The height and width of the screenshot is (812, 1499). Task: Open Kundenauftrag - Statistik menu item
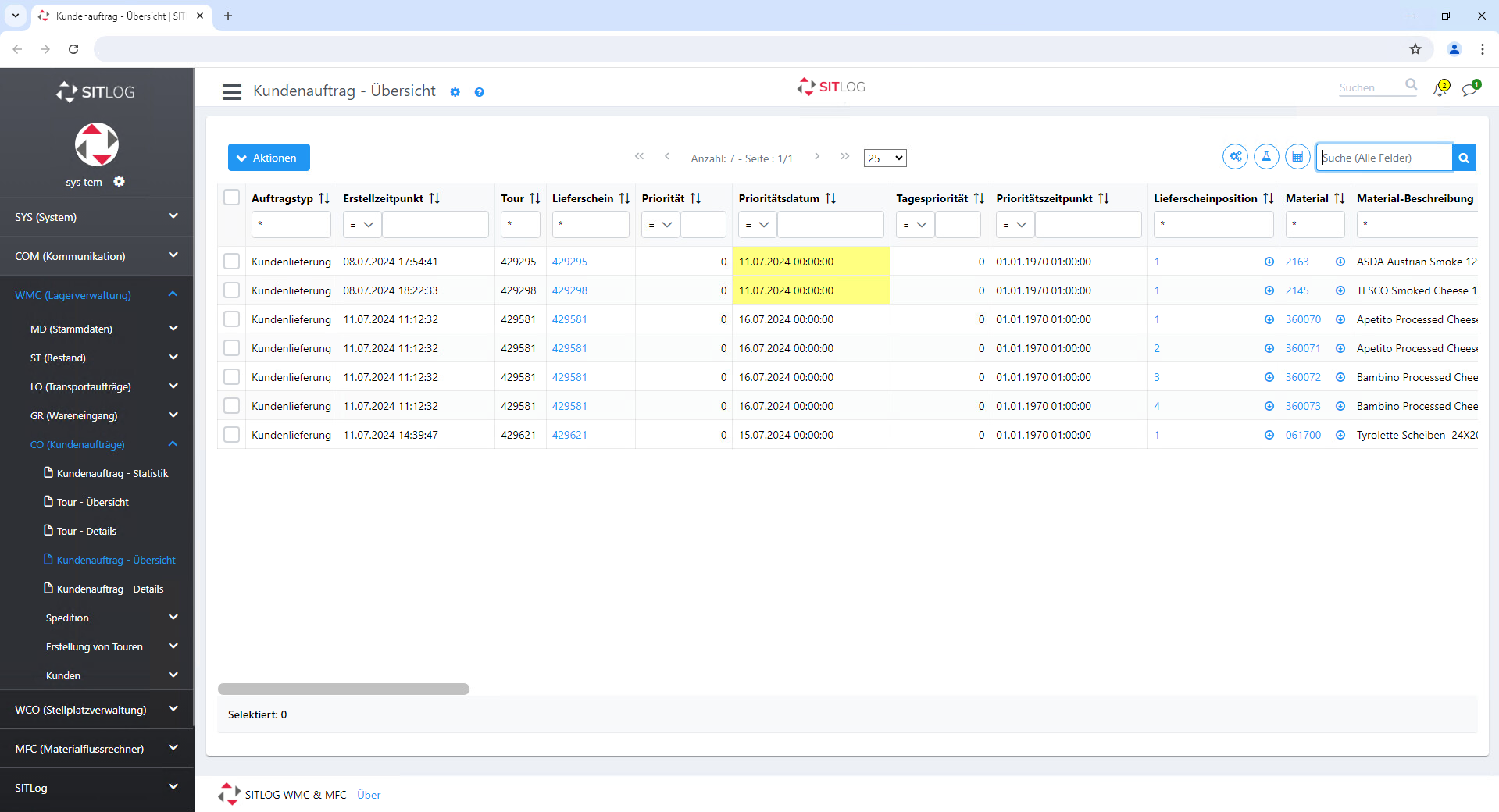coord(112,473)
